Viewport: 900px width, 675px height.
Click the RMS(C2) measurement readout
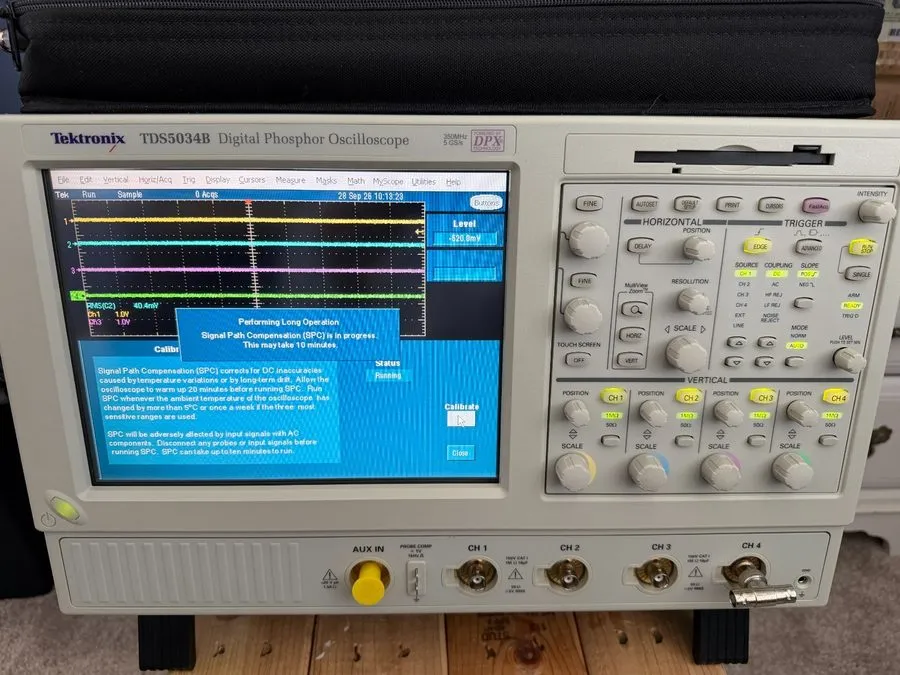pyautogui.click(x=122, y=306)
